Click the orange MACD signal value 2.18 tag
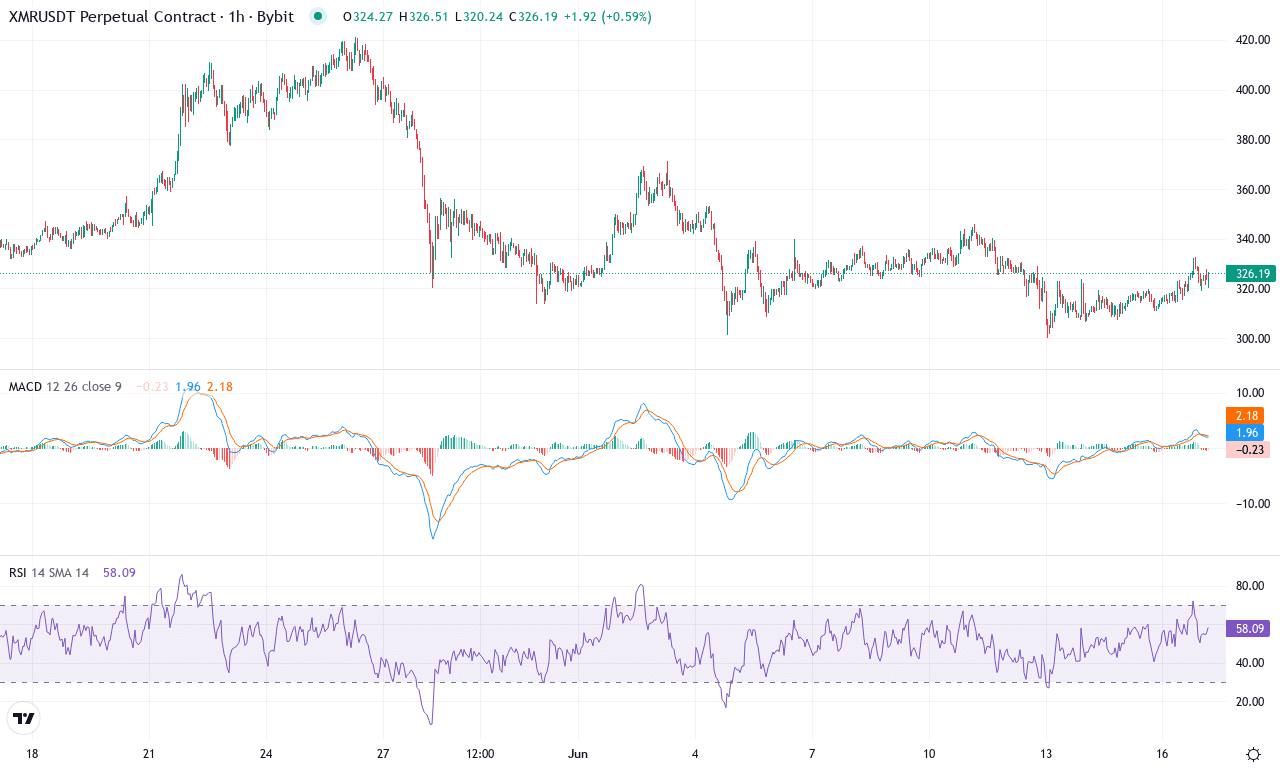 click(x=1245, y=415)
